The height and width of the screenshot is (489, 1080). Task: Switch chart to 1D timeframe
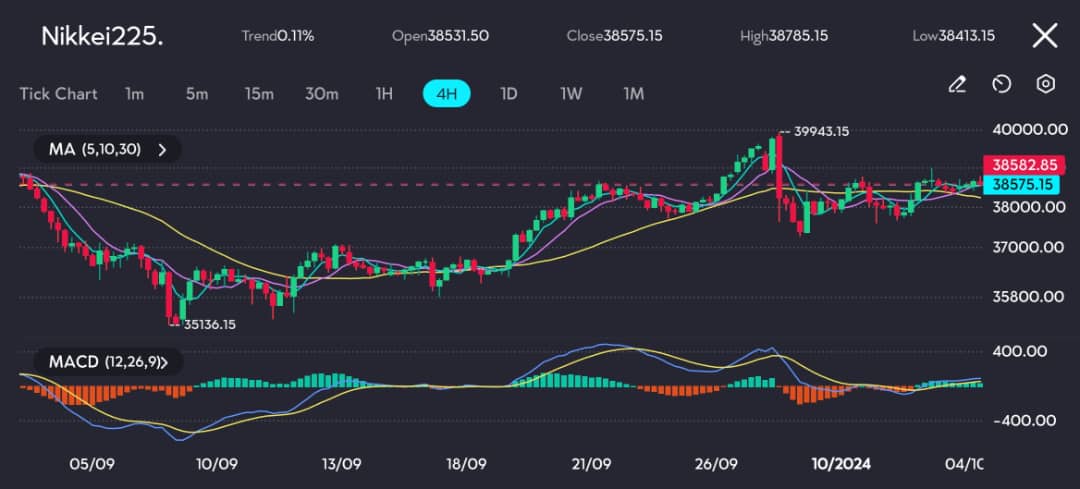tap(508, 94)
